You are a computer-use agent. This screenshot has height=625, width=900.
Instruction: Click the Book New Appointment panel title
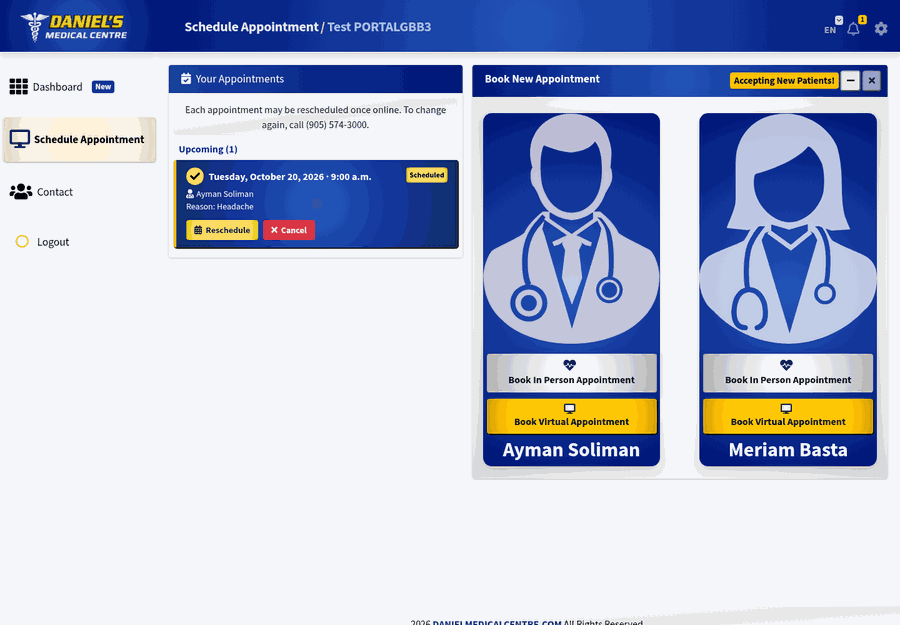[x=542, y=79]
